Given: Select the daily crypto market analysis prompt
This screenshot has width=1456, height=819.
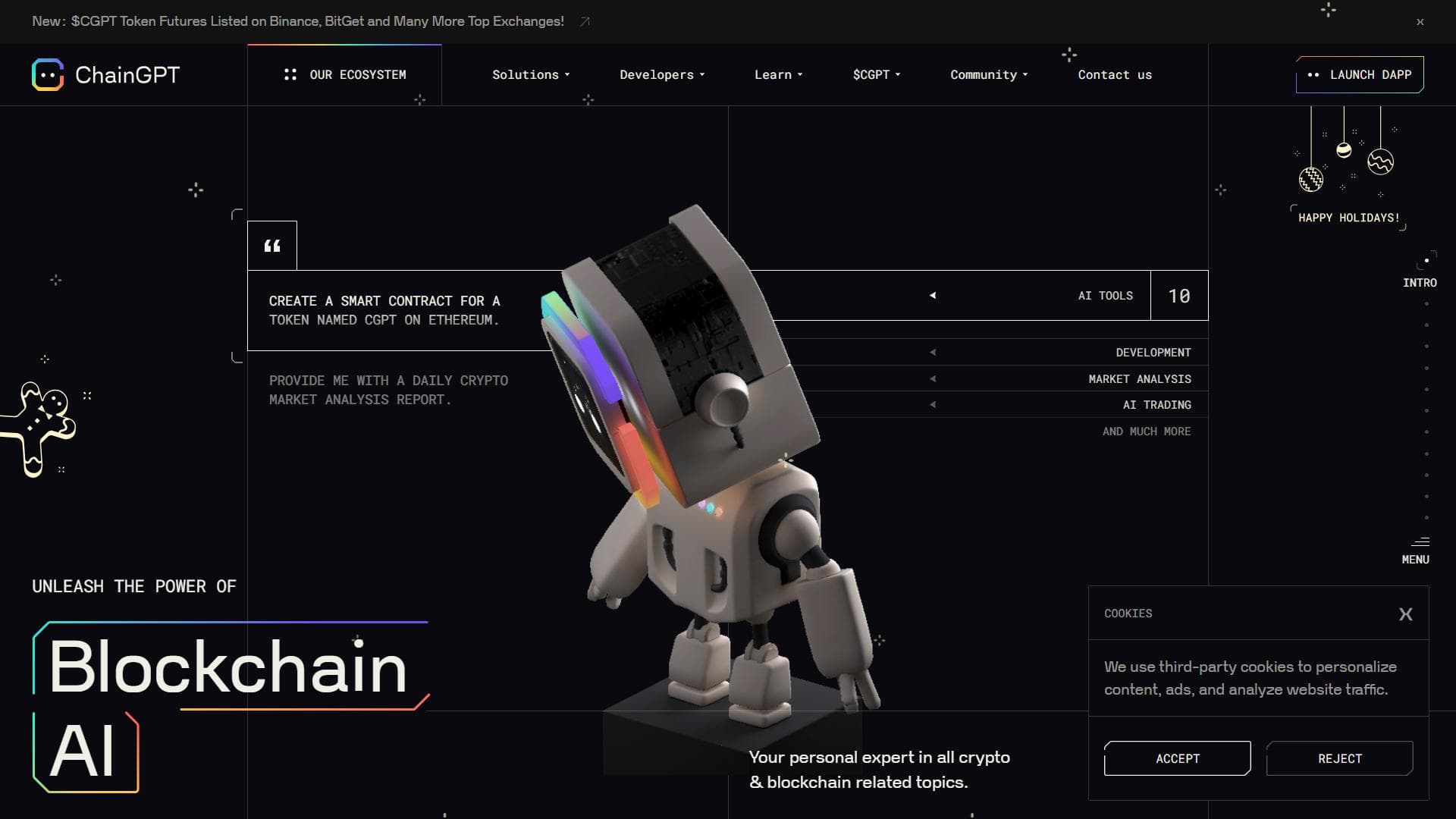Looking at the screenshot, I should point(388,390).
